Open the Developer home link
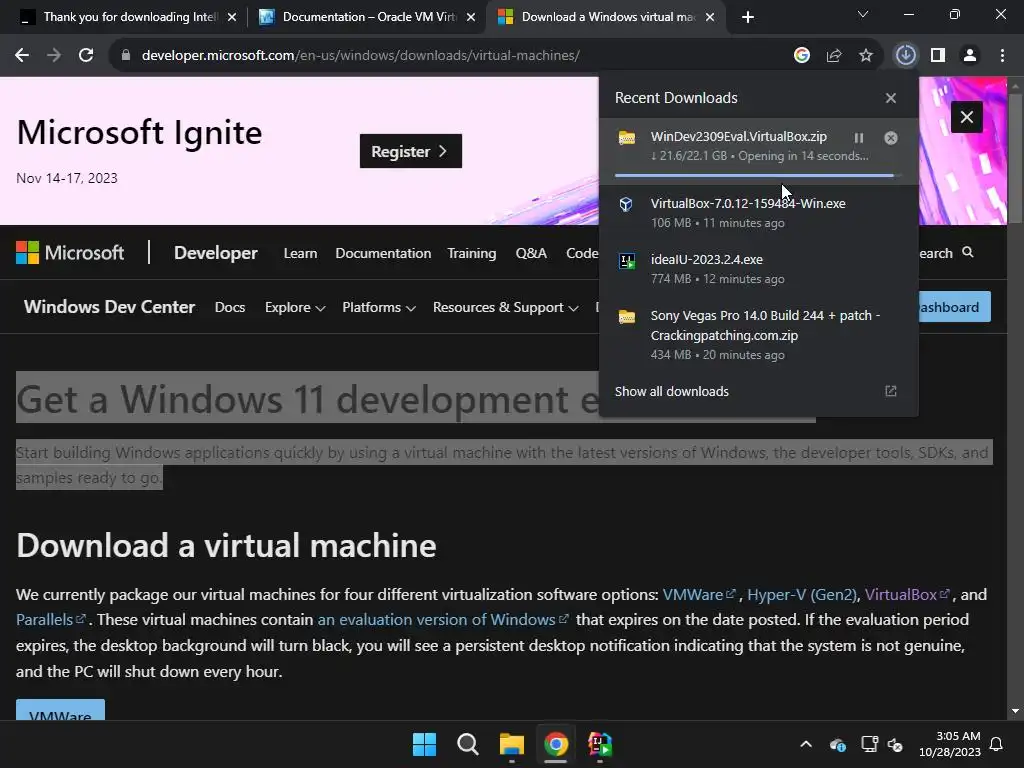Image resolution: width=1024 pixels, height=768 pixels. (x=216, y=253)
